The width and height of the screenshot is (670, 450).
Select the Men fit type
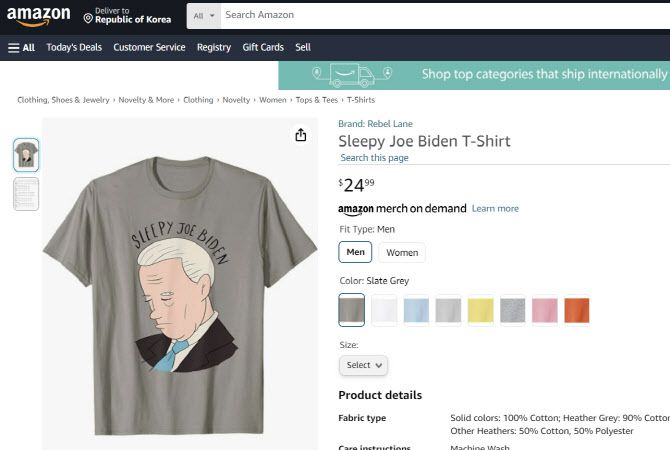pos(355,252)
